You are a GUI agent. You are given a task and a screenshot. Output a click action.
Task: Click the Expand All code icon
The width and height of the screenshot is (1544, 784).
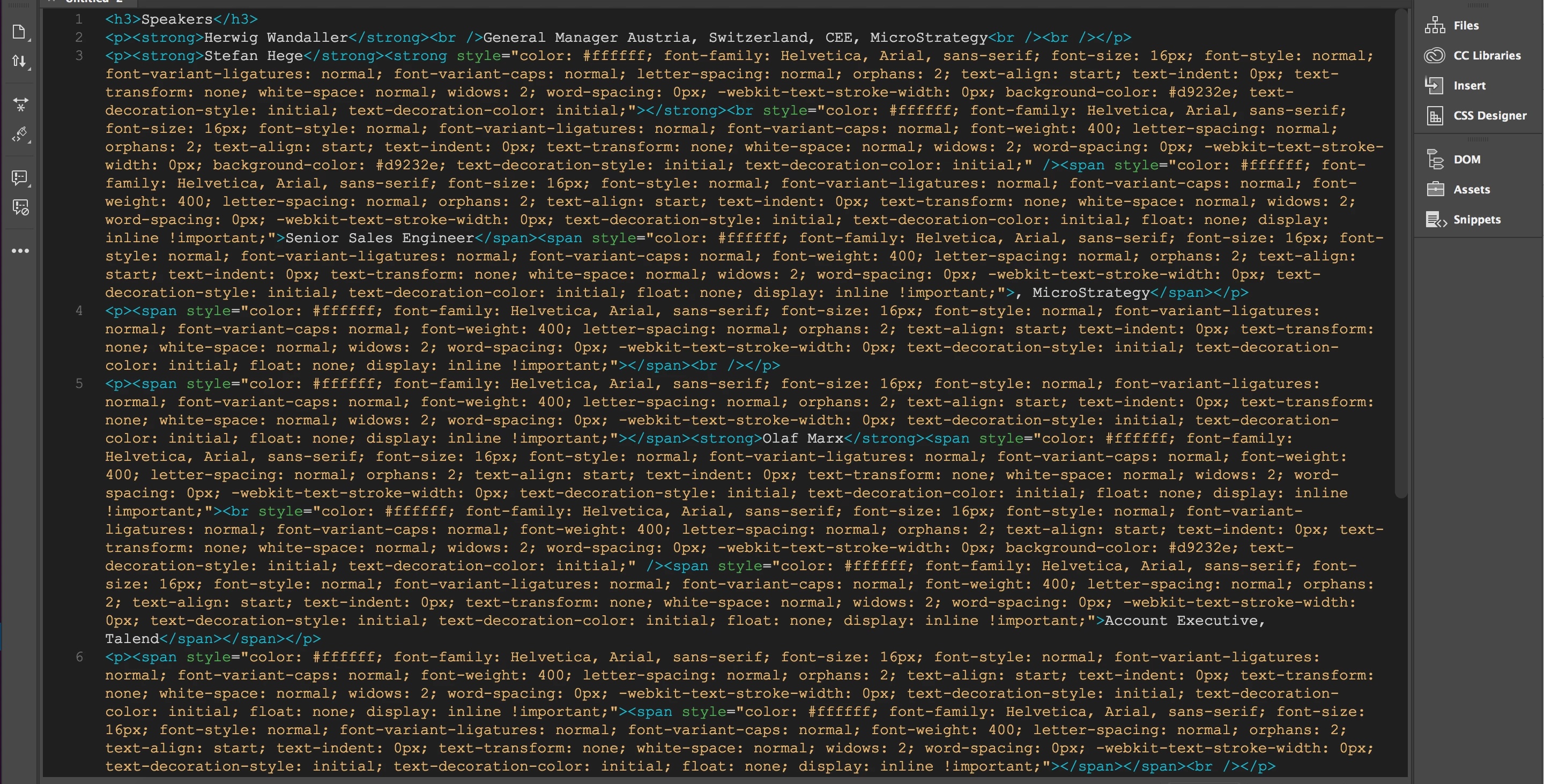tap(20, 105)
